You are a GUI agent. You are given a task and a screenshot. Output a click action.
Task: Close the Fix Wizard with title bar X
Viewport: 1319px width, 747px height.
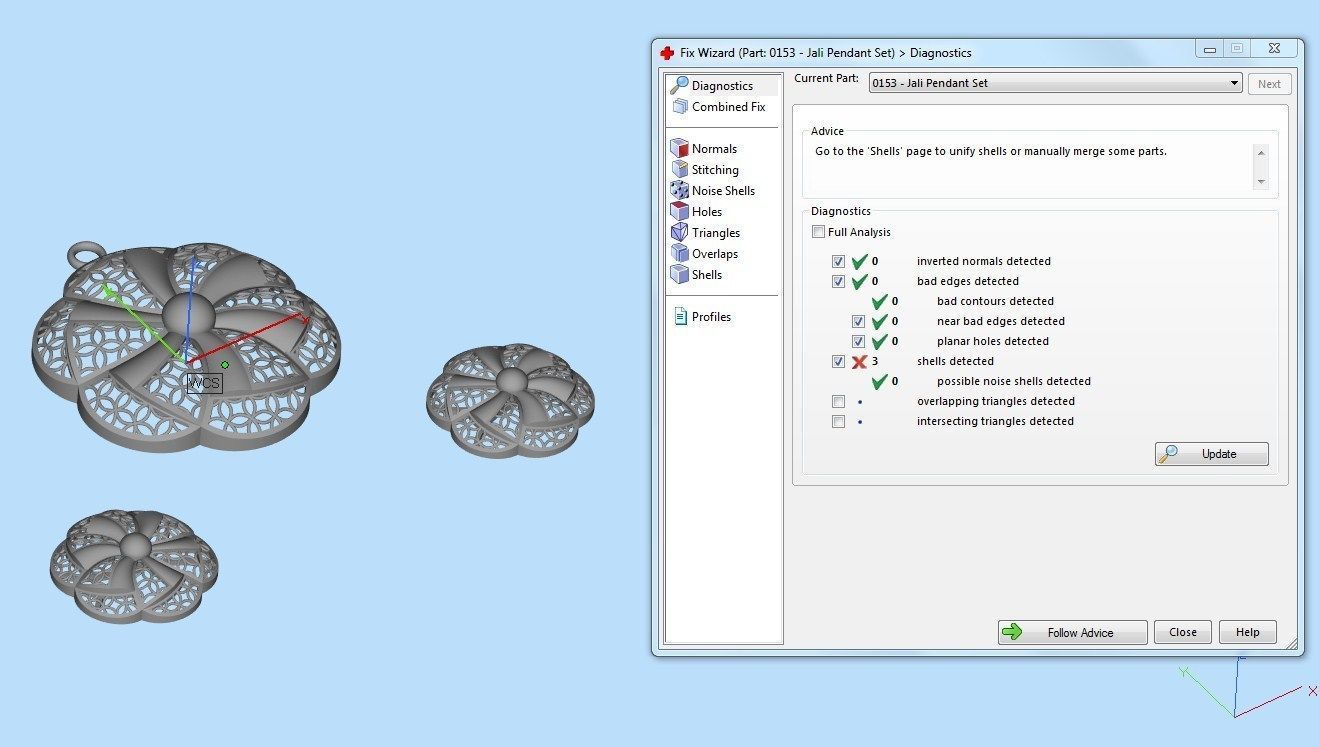1275,48
